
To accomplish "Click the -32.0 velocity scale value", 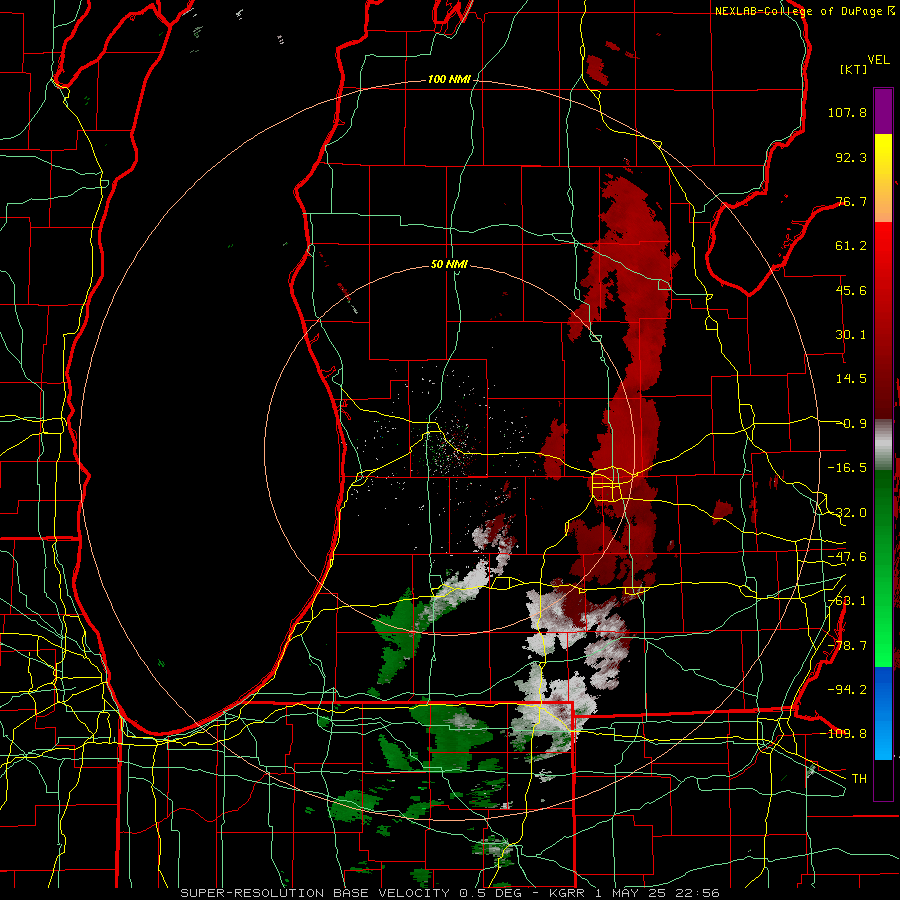I will point(847,513).
